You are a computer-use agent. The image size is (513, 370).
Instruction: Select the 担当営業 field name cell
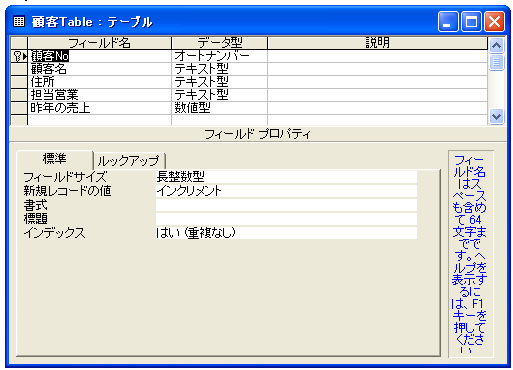coord(99,95)
